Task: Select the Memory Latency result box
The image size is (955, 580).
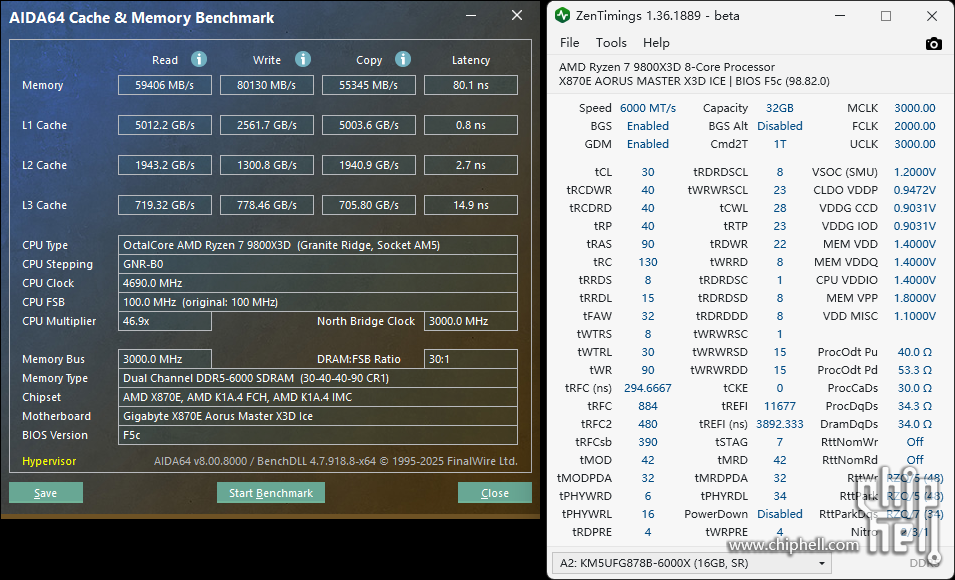Action: pos(470,86)
